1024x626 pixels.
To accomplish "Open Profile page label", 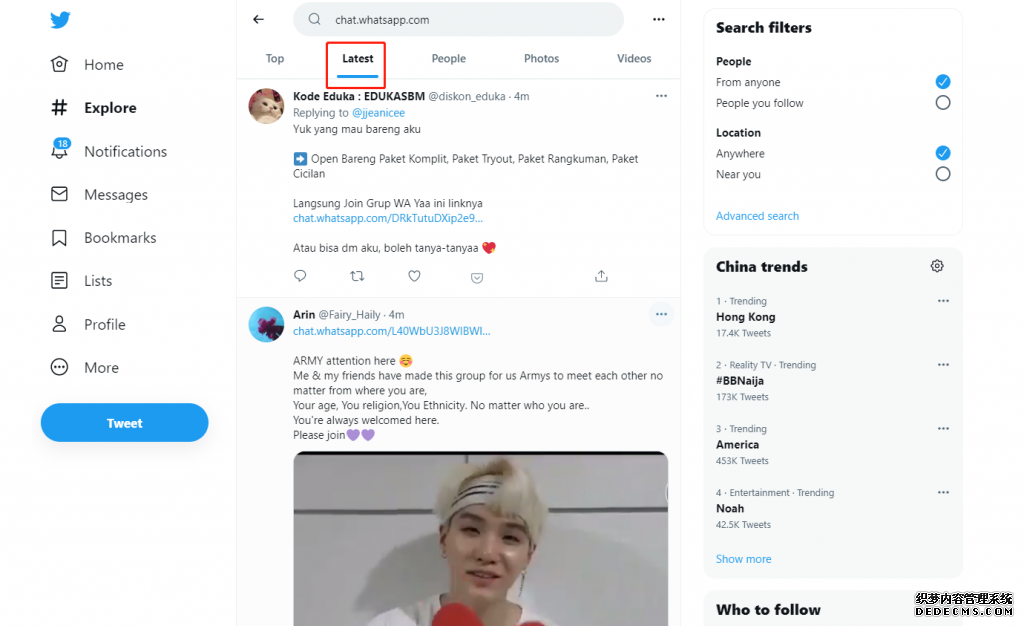I will (104, 324).
